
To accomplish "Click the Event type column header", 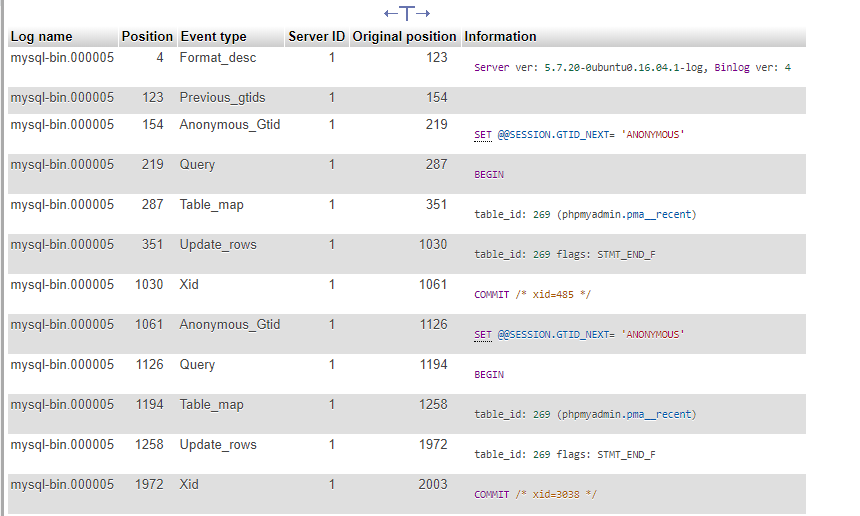I will click(213, 37).
